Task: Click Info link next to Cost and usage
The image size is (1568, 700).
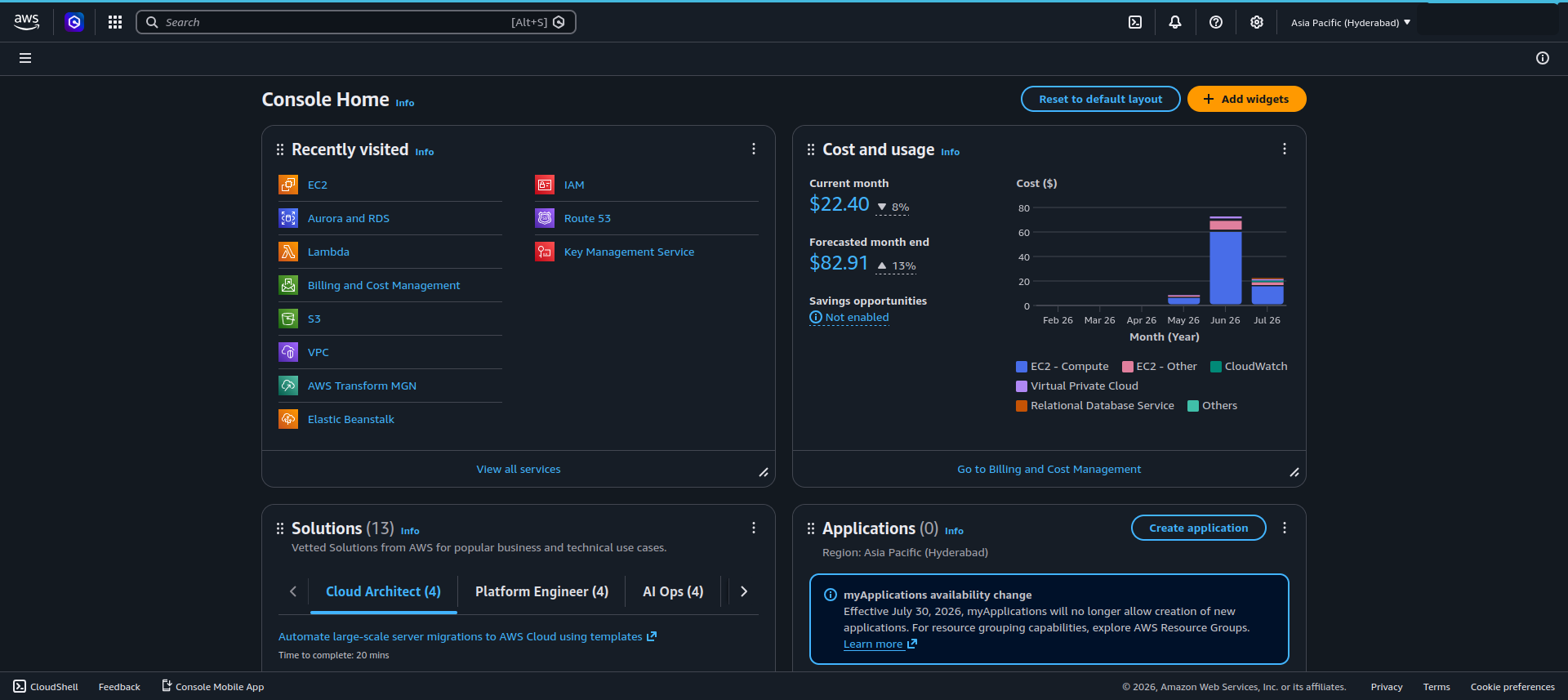Action: [950, 152]
